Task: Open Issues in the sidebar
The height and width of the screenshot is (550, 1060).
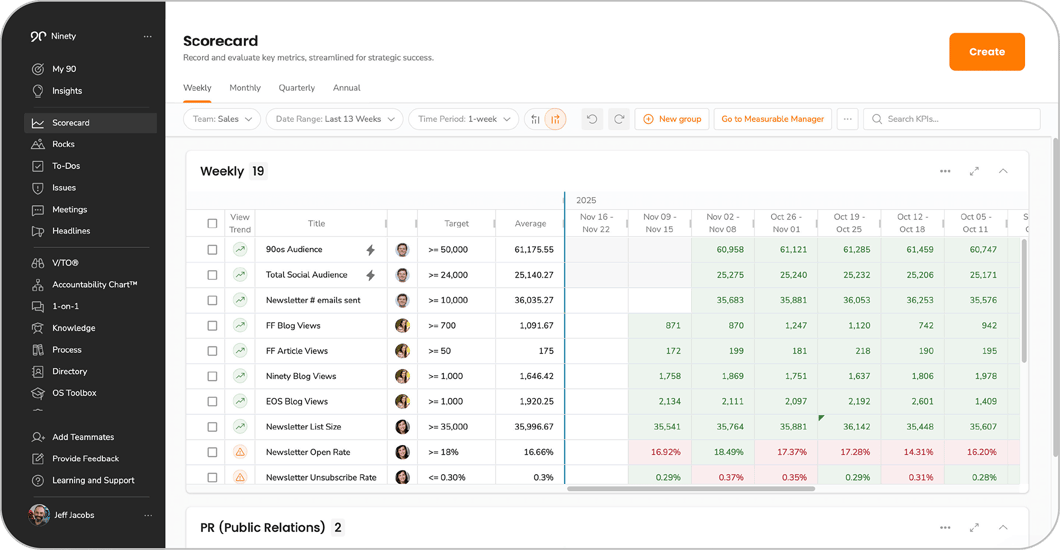Action: (54, 188)
